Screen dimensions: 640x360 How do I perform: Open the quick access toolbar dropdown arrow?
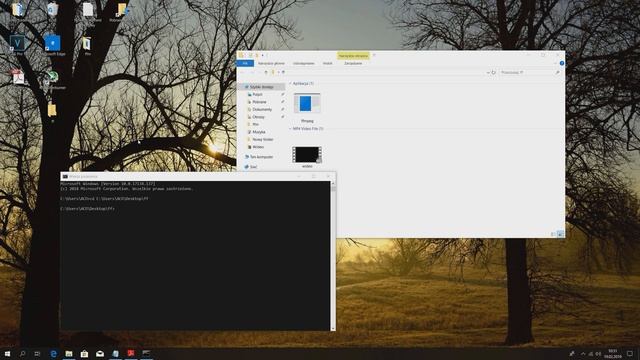pyautogui.click(x=263, y=55)
